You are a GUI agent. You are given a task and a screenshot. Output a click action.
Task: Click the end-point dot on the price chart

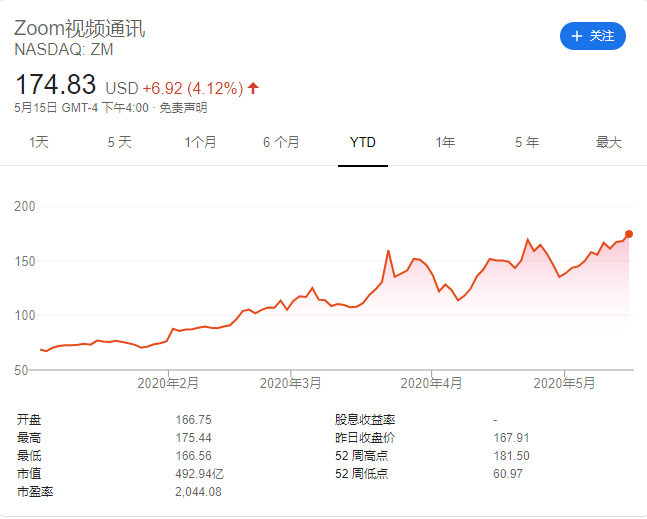tap(629, 234)
